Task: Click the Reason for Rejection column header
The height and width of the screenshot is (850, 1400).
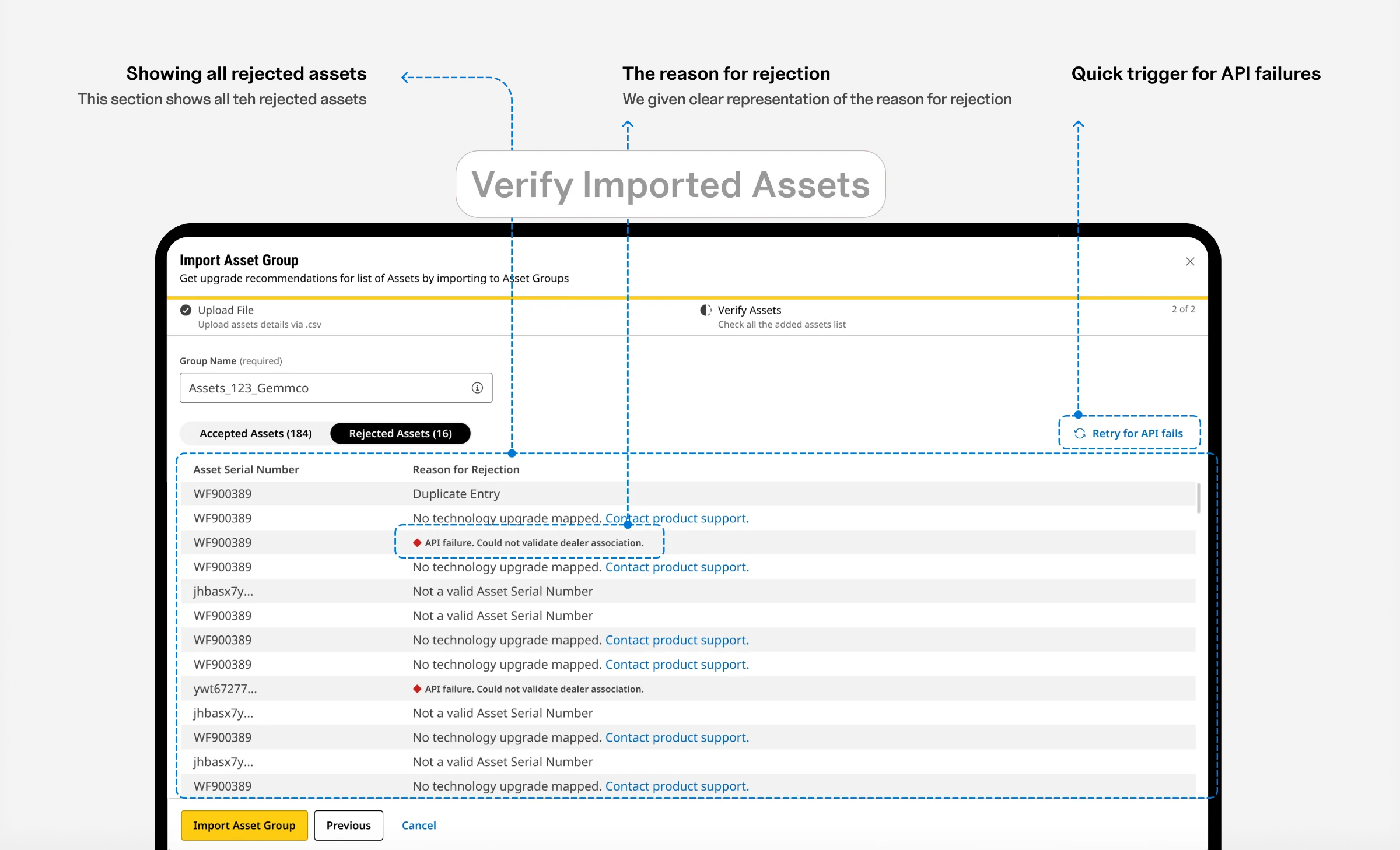Action: click(466, 469)
